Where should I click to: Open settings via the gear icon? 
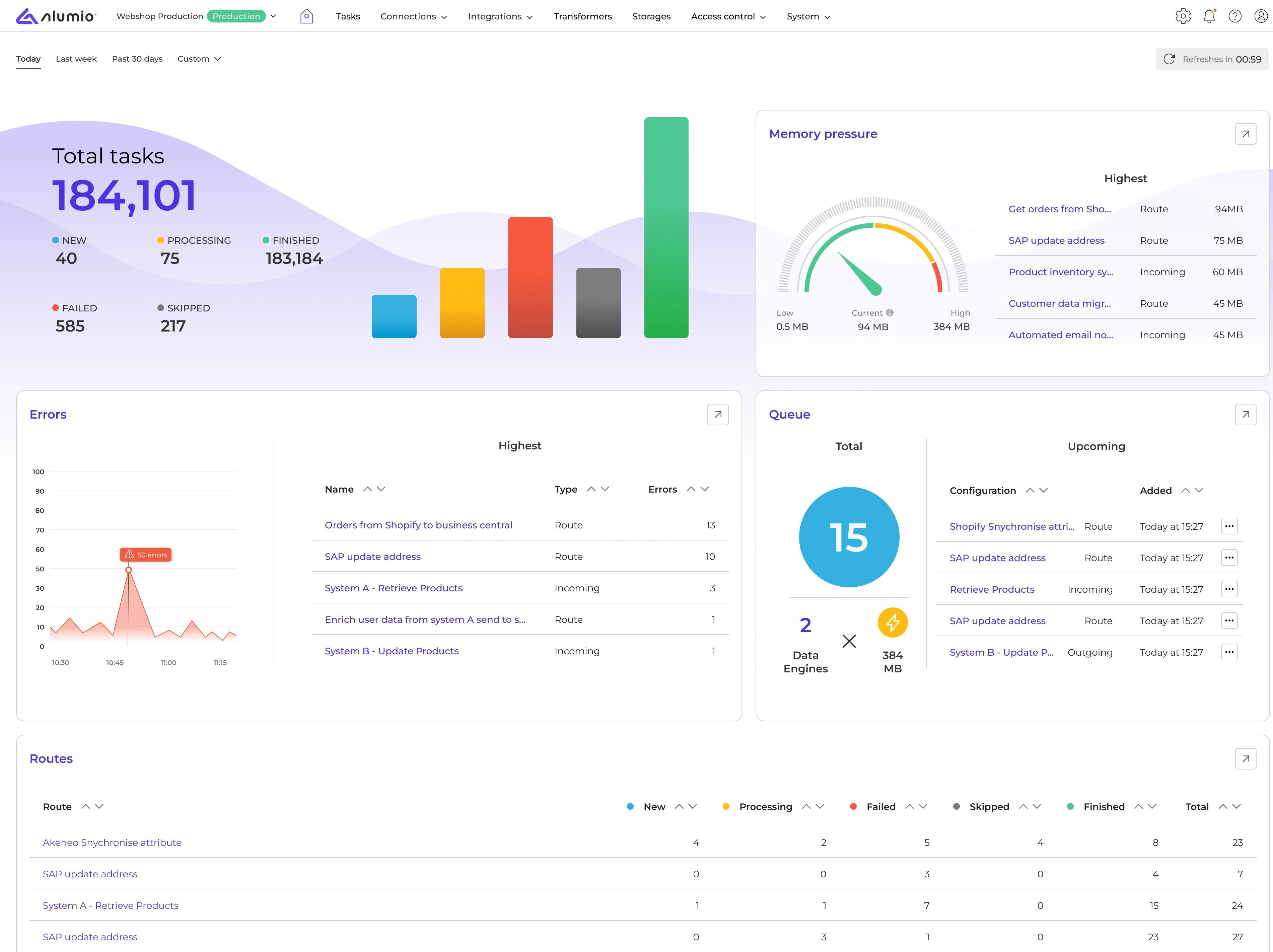click(1183, 16)
